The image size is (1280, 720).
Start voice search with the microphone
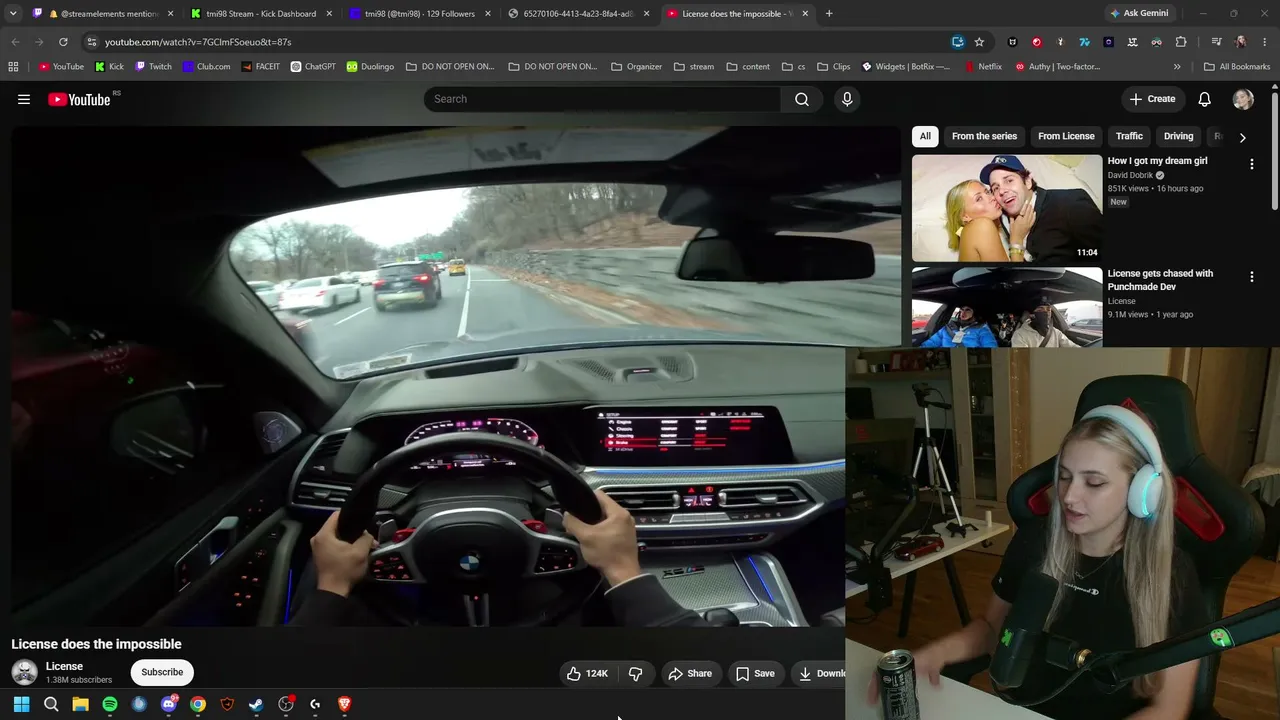tap(847, 99)
